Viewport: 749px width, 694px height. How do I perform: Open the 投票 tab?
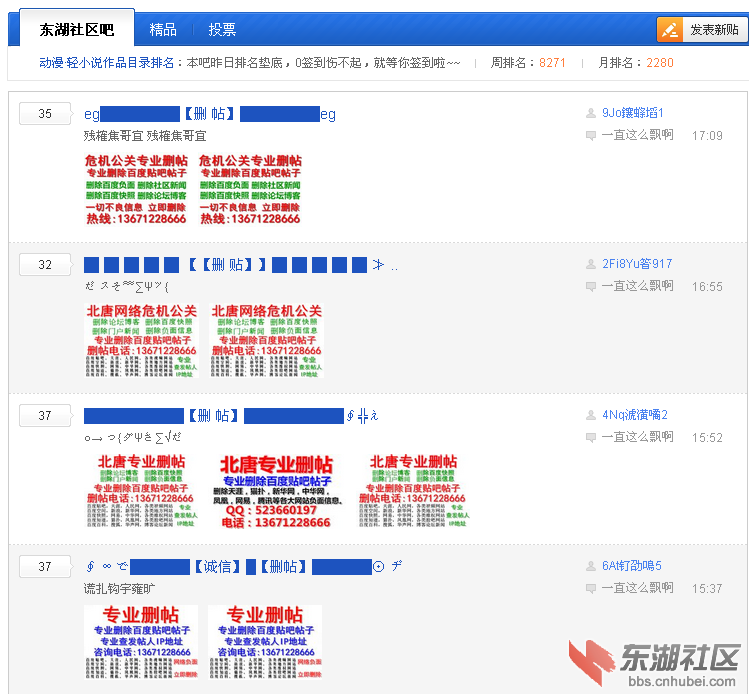coord(222,30)
